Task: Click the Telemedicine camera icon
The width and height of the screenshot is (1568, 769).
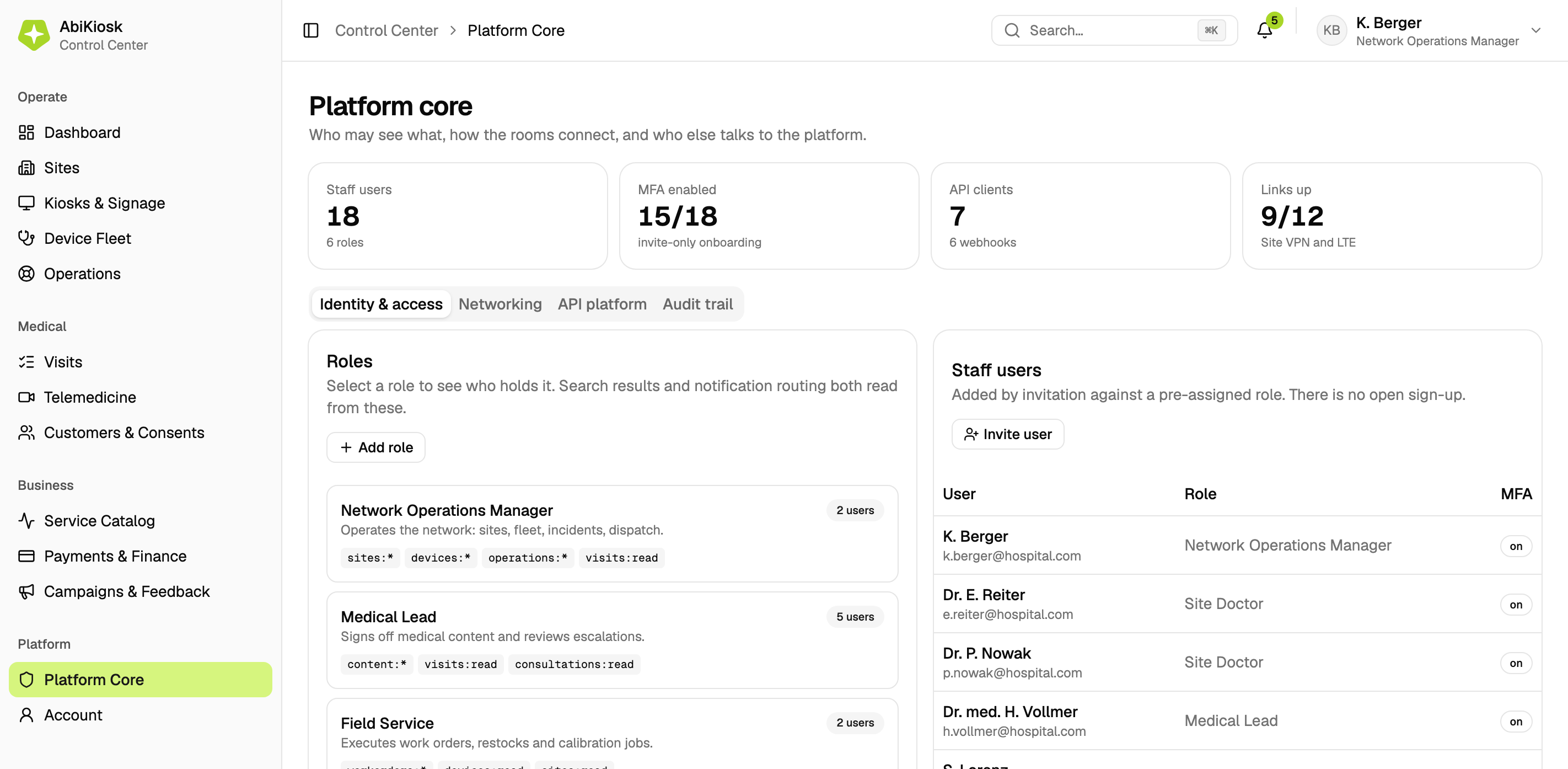Action: tap(26, 397)
